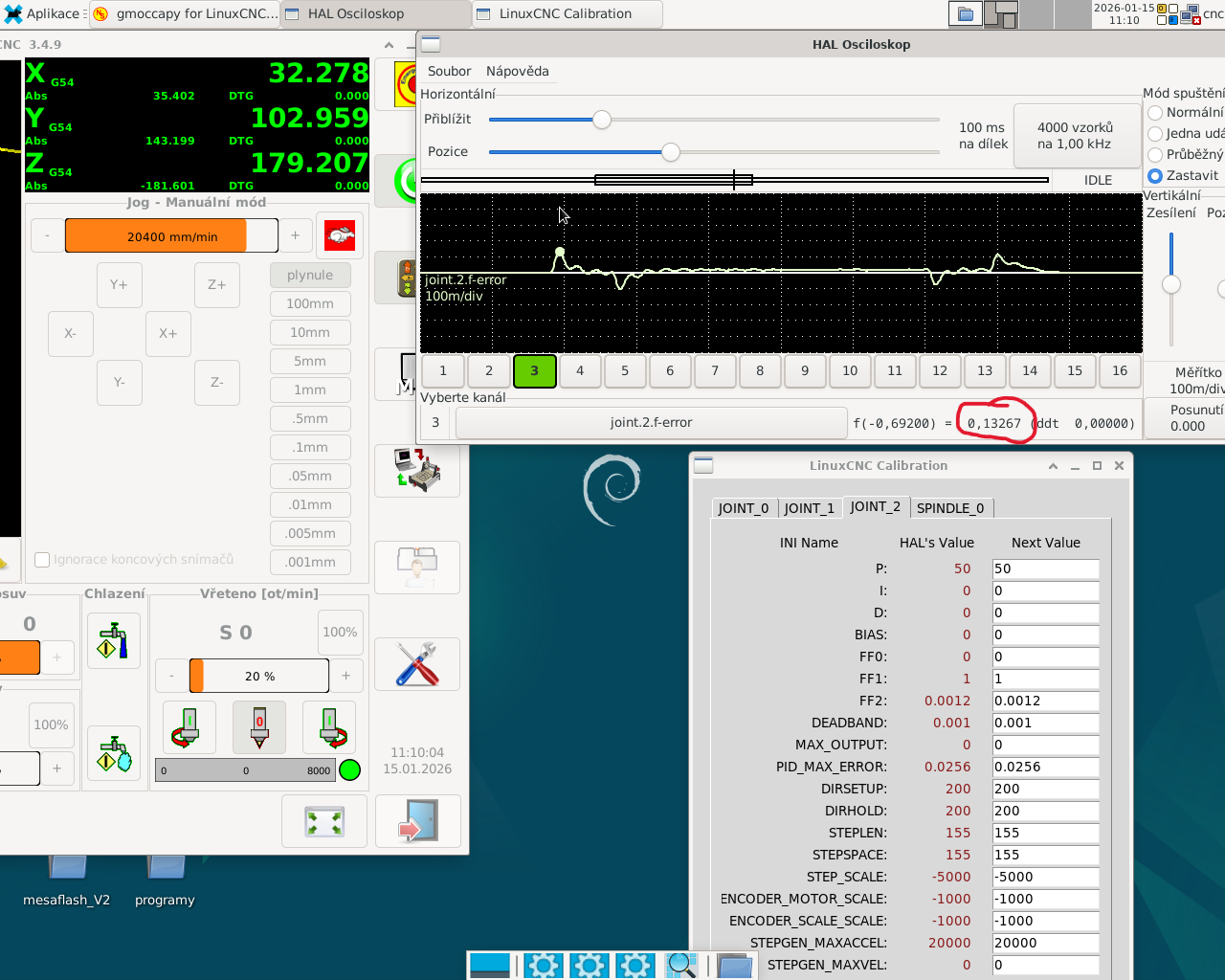Select the Průběžný trigger mode
This screenshot has height=980, width=1225.
coord(1155,155)
